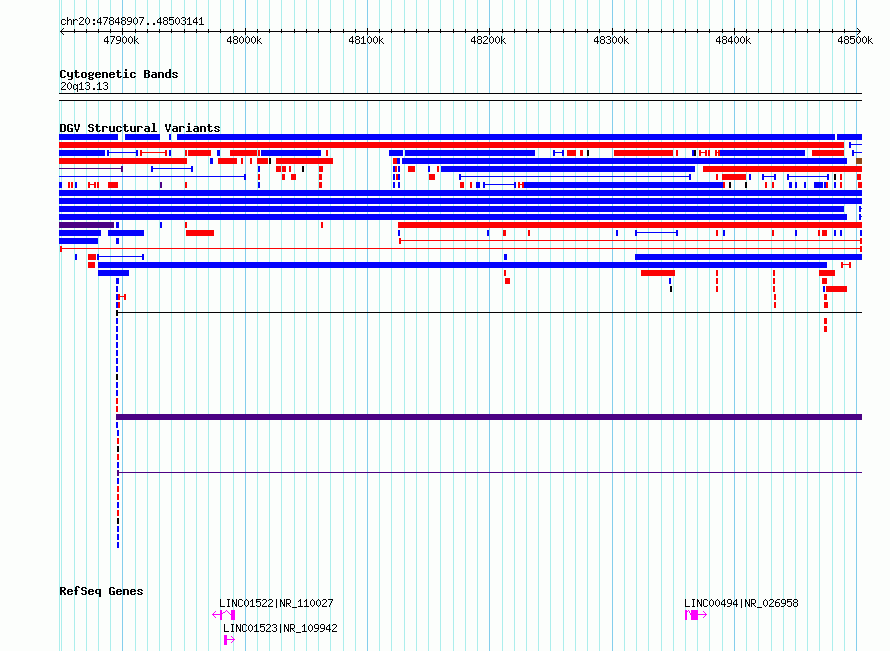This screenshot has width=890, height=651.
Task: Click the 20q13.13 cytogenetic band bar
Action: pos(460,97)
